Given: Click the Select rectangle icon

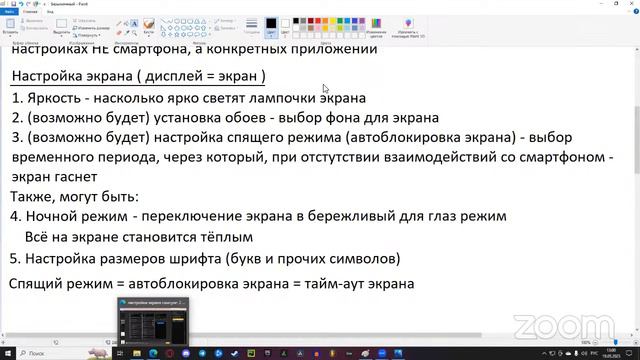Looking at the screenshot, I should coord(61,23).
